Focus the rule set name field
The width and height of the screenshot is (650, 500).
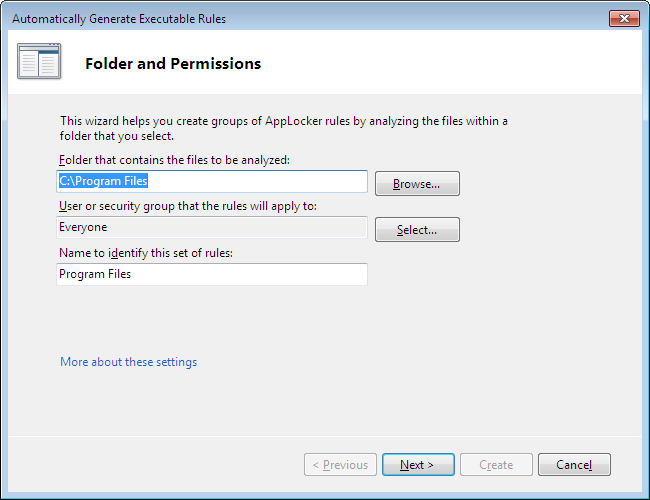point(212,274)
